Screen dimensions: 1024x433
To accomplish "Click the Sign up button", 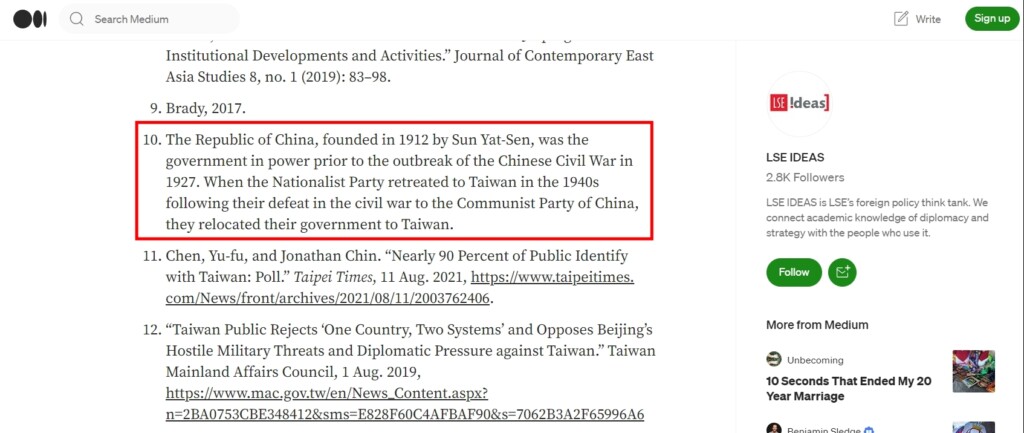I will 992,18.
